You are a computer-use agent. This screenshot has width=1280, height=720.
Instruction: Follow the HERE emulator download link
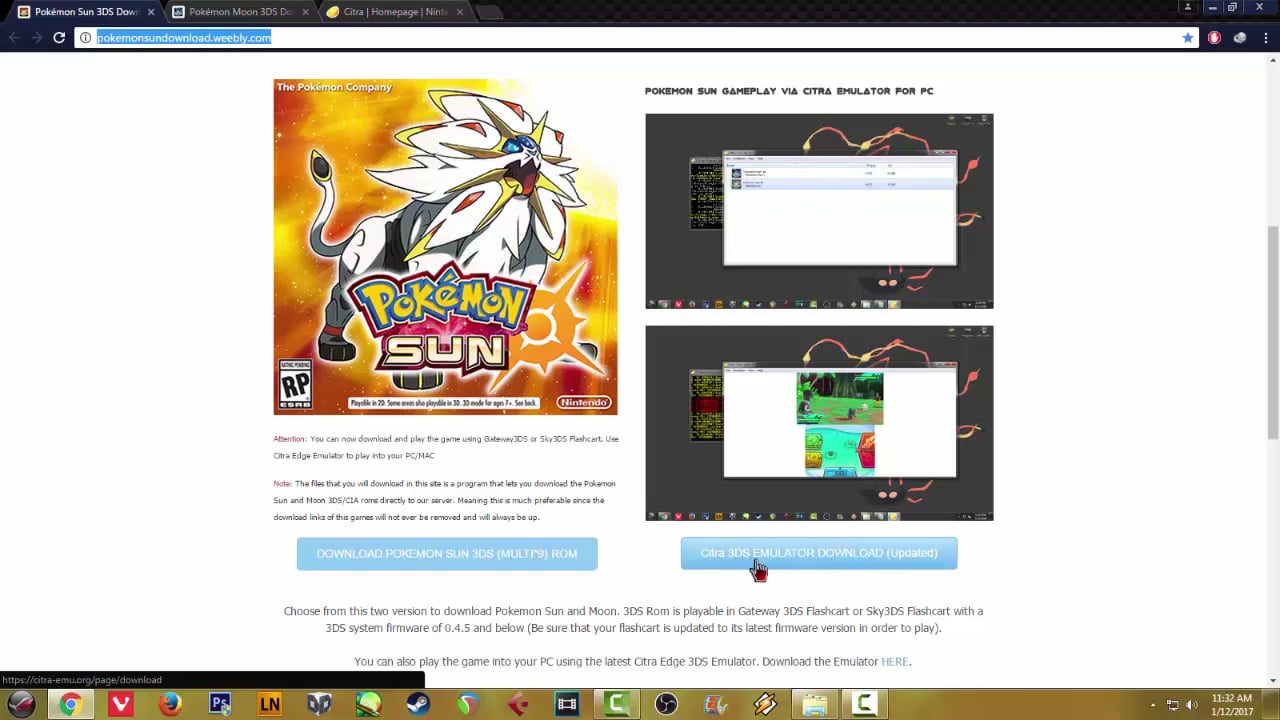(x=894, y=662)
